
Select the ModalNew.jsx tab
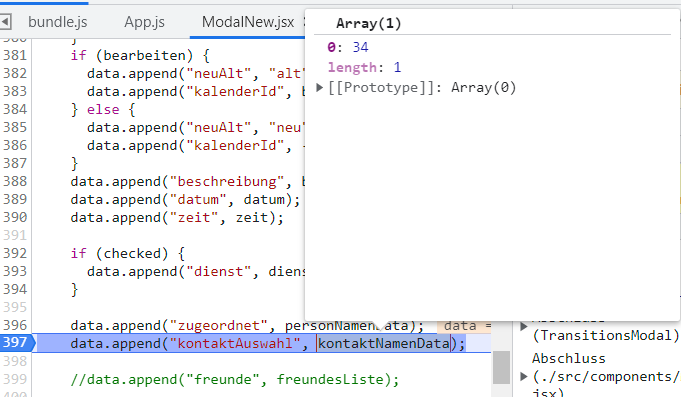point(248,22)
